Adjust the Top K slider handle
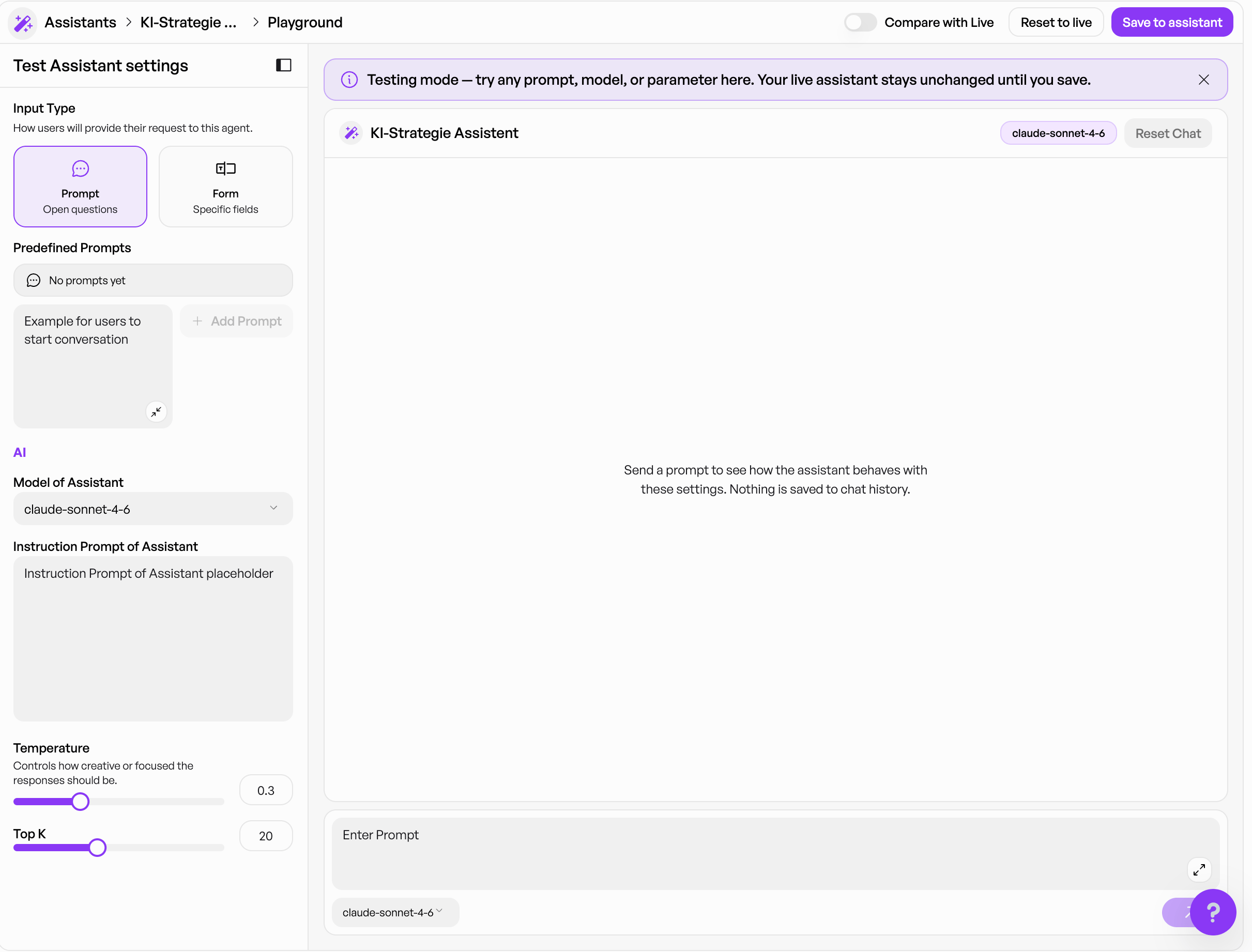The height and width of the screenshot is (952, 1252). pos(98,847)
